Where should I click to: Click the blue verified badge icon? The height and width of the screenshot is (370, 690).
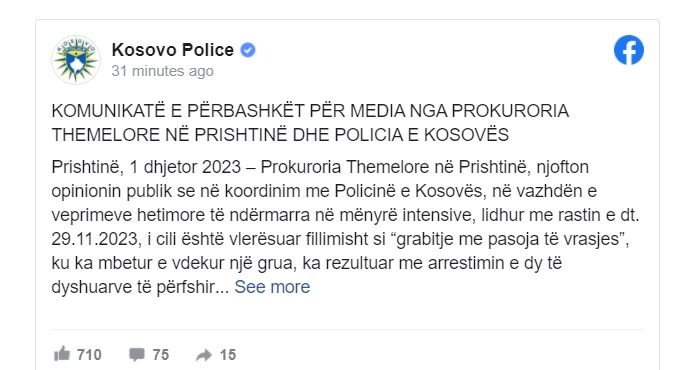click(x=248, y=50)
